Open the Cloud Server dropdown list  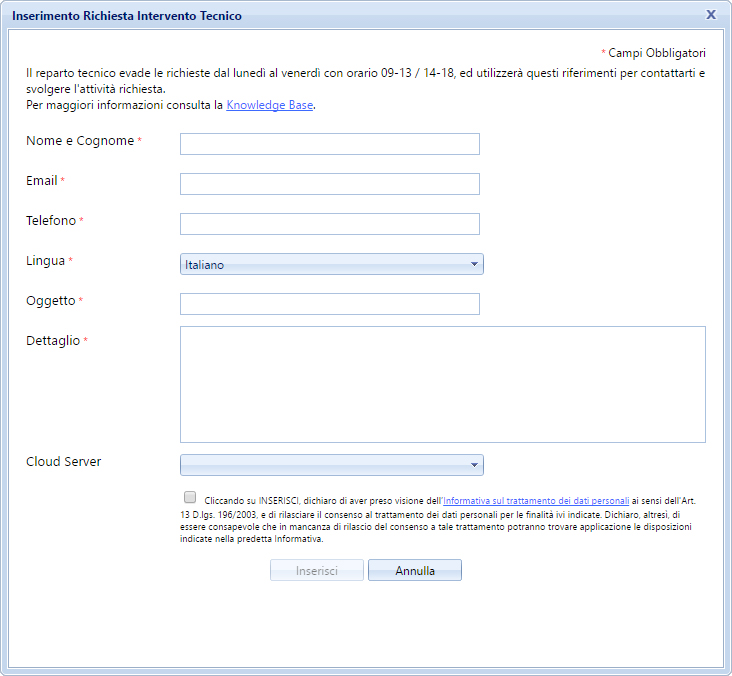pyautogui.click(x=331, y=465)
